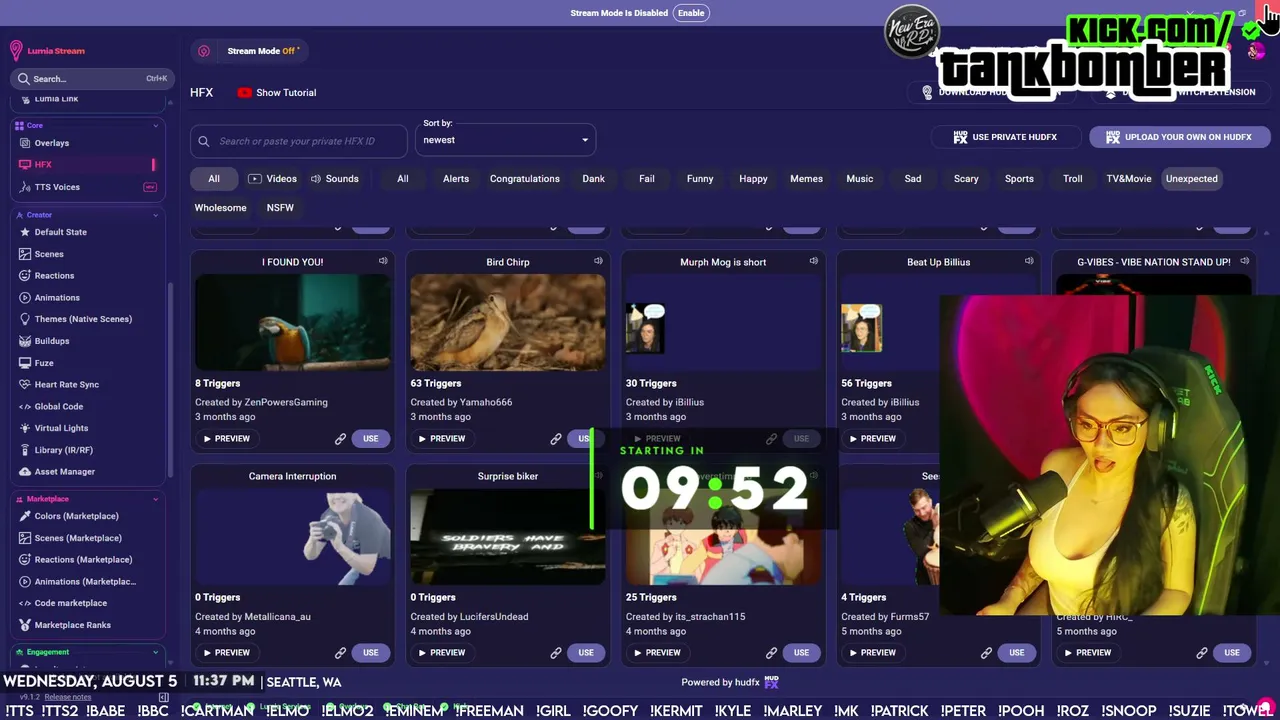Viewport: 1280px width, 720px height.
Task: Open the Camera Interruption thumbnail
Action: 293,537
